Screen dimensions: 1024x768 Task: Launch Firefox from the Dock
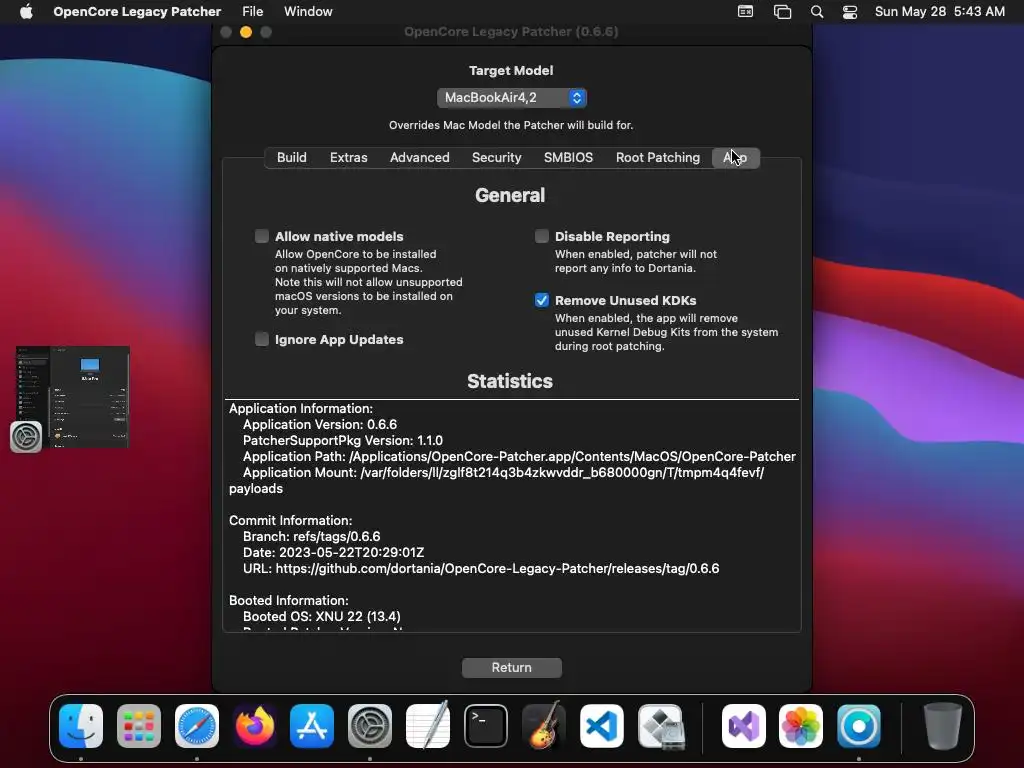click(255, 726)
